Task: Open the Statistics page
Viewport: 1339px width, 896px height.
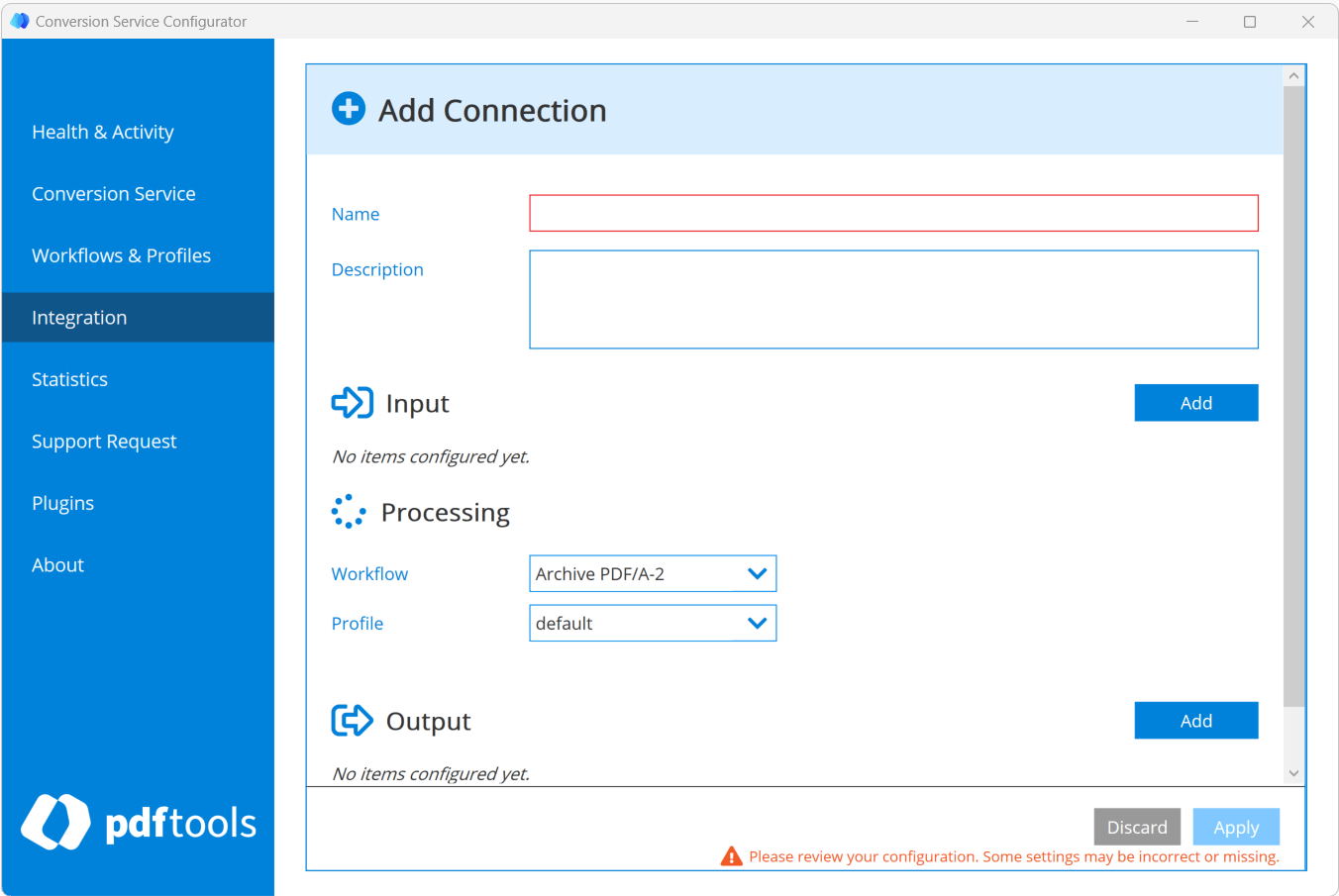Action: coord(69,378)
